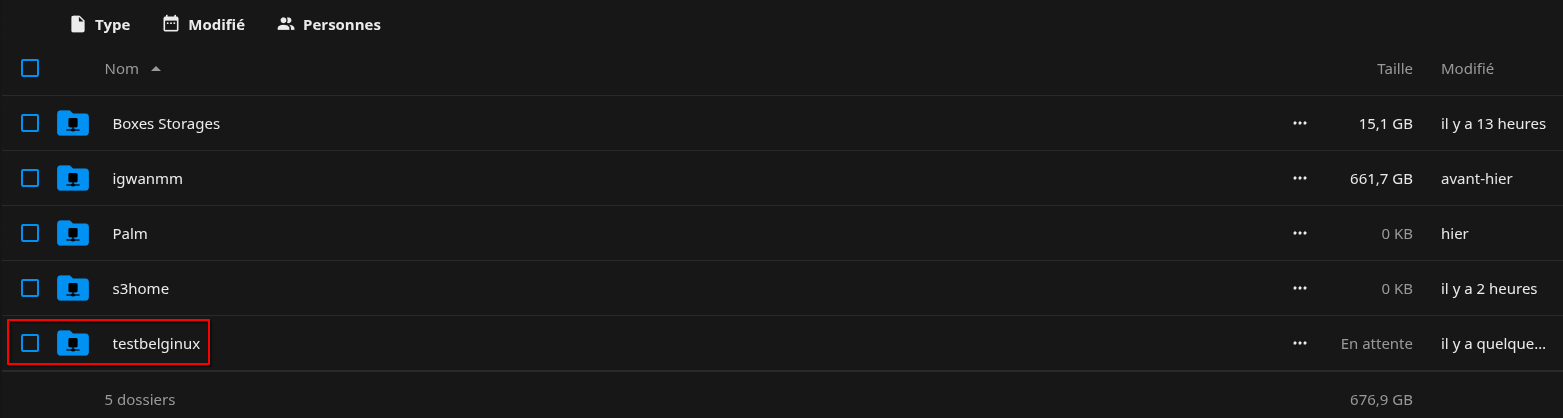This screenshot has width=1563, height=418.
Task: Open the Boxes Storages folder name
Action: [x=166, y=124]
